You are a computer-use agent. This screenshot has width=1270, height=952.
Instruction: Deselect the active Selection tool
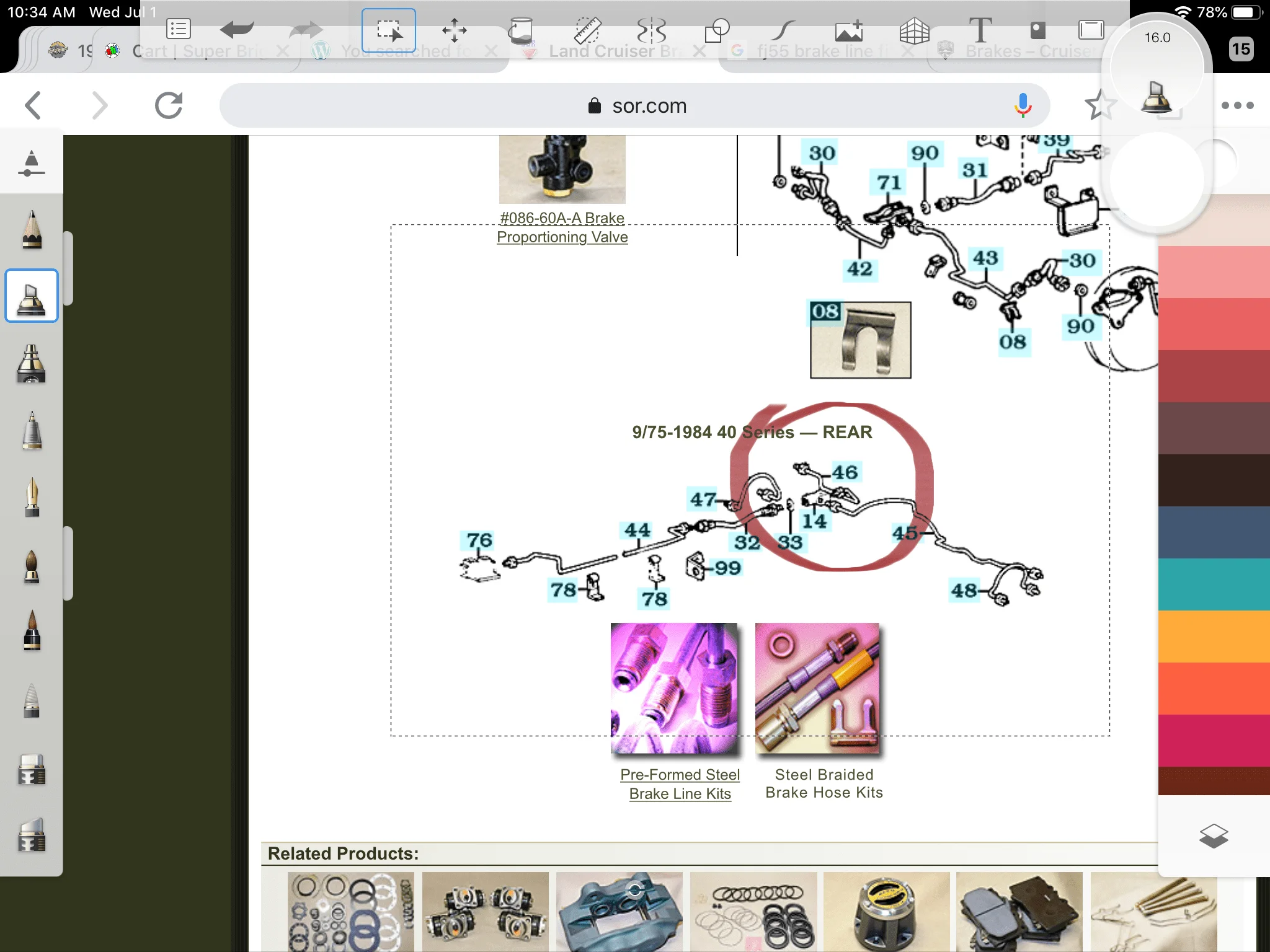(x=389, y=30)
